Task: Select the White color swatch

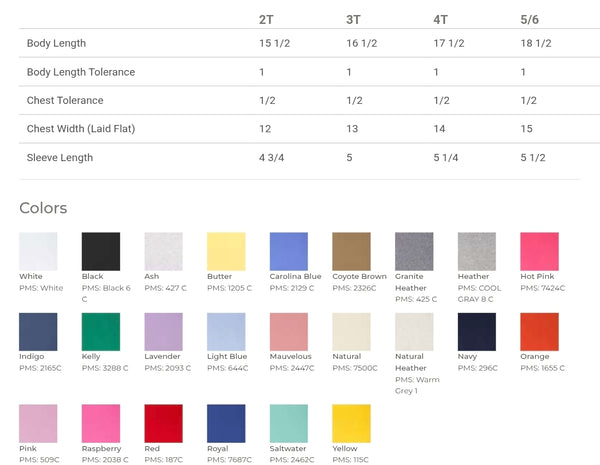Action: pyautogui.click(x=38, y=251)
